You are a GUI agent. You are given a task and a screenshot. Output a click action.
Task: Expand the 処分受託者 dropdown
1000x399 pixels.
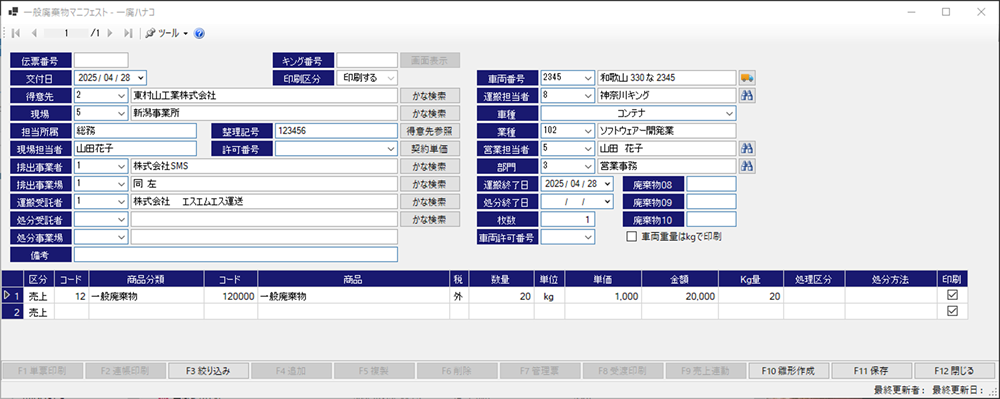[x=122, y=219]
